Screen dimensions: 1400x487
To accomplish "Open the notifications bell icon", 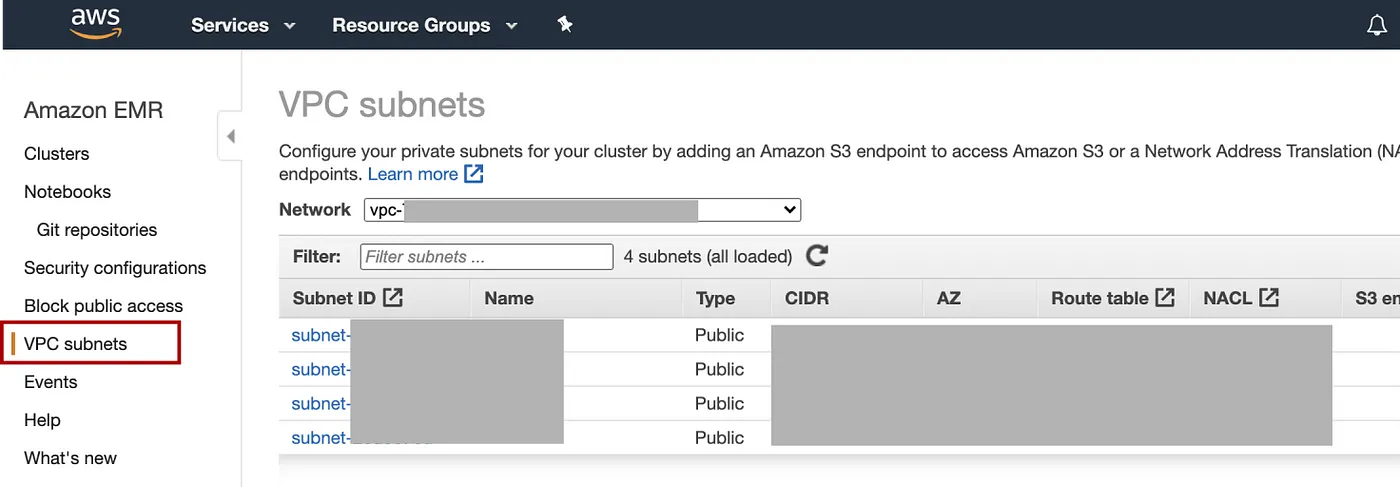I will coord(1377,25).
